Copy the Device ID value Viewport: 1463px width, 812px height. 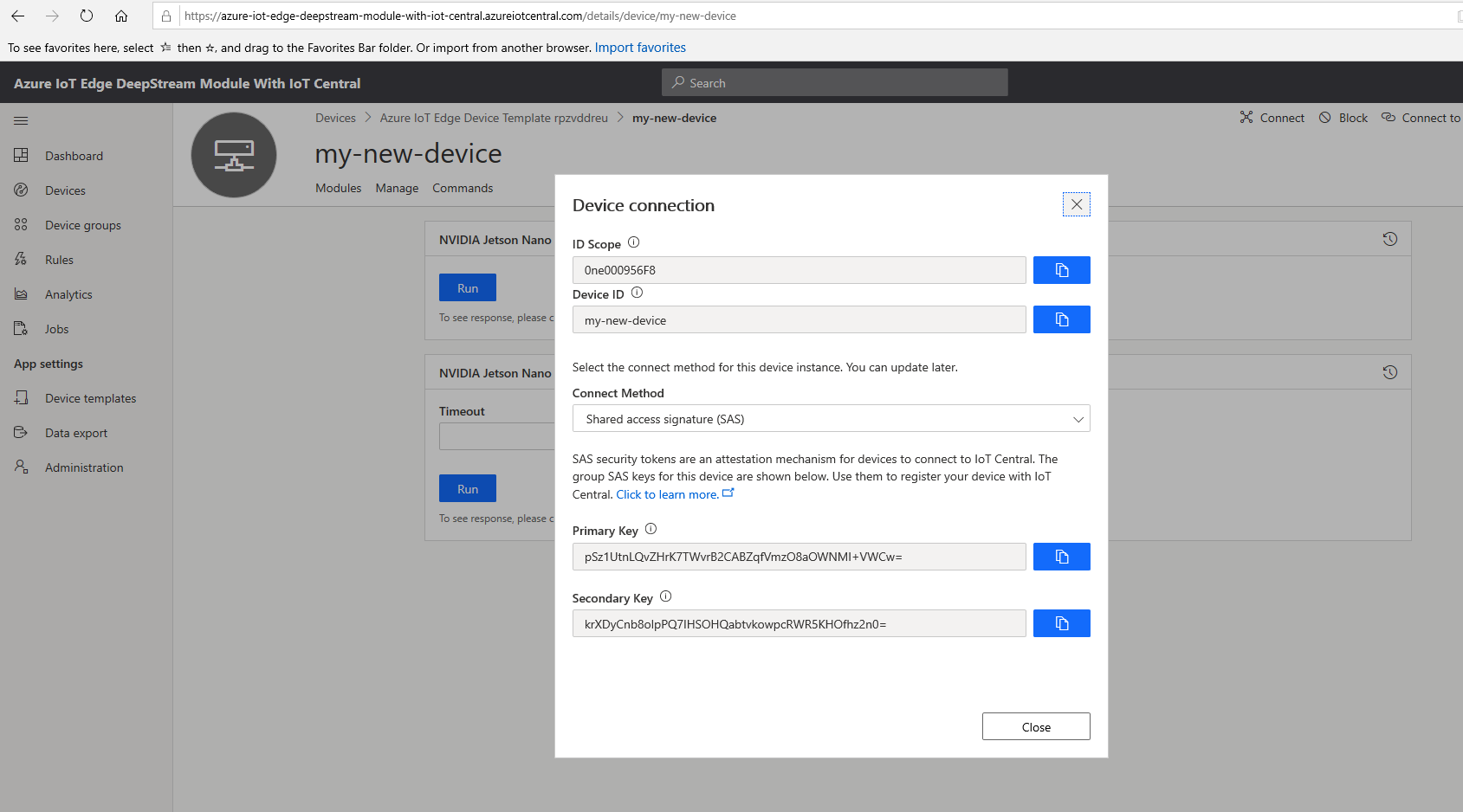(x=1061, y=319)
